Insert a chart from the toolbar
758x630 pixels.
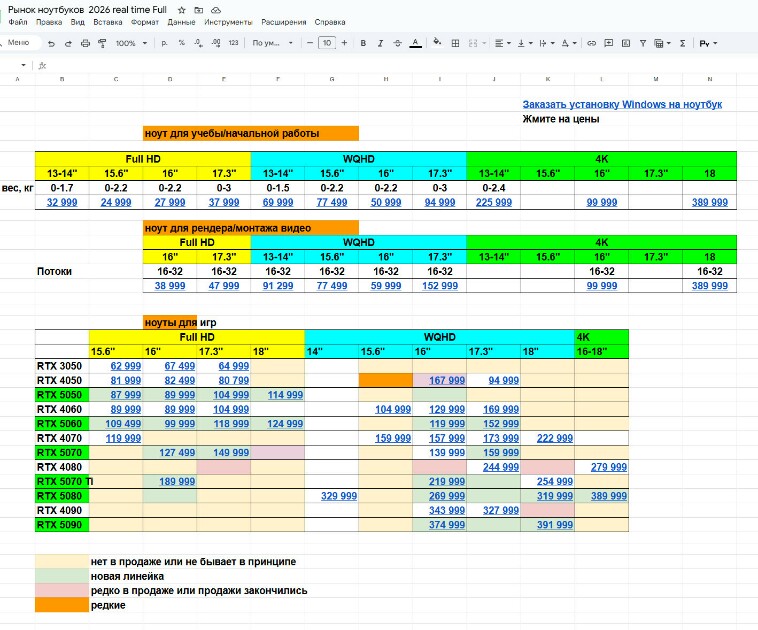pyautogui.click(x=626, y=44)
